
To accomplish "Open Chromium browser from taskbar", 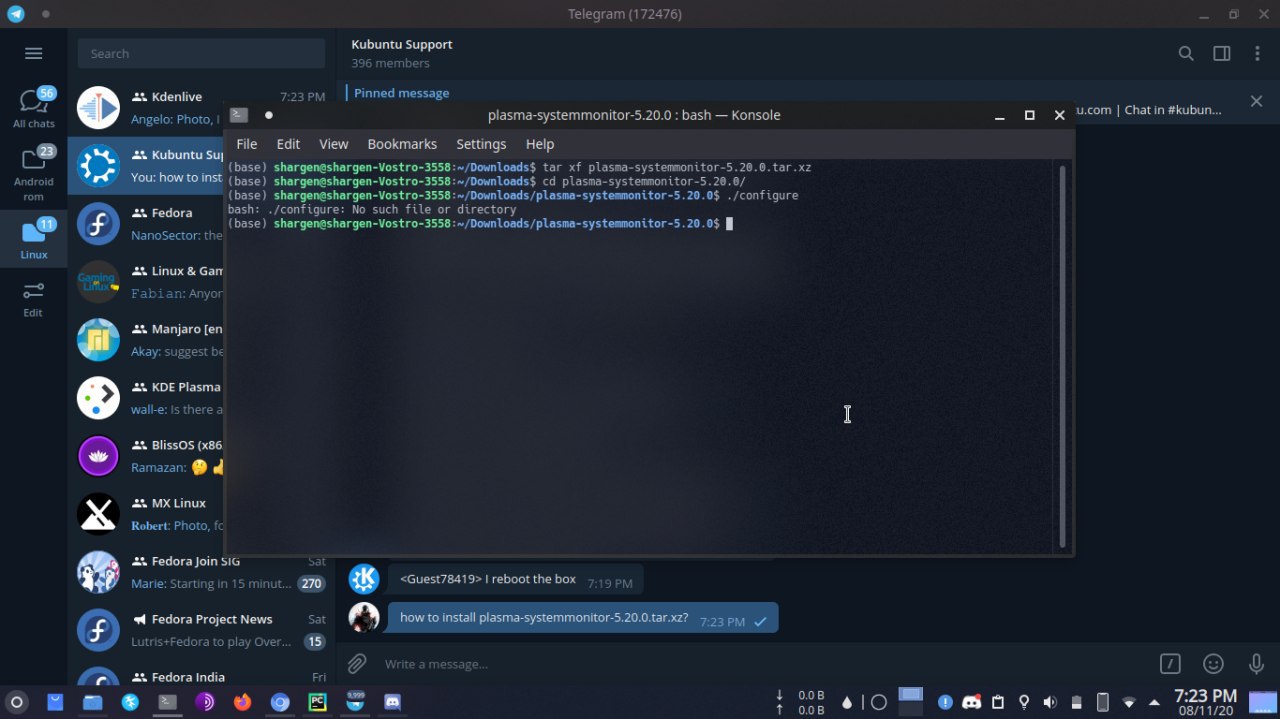I will [x=280, y=702].
